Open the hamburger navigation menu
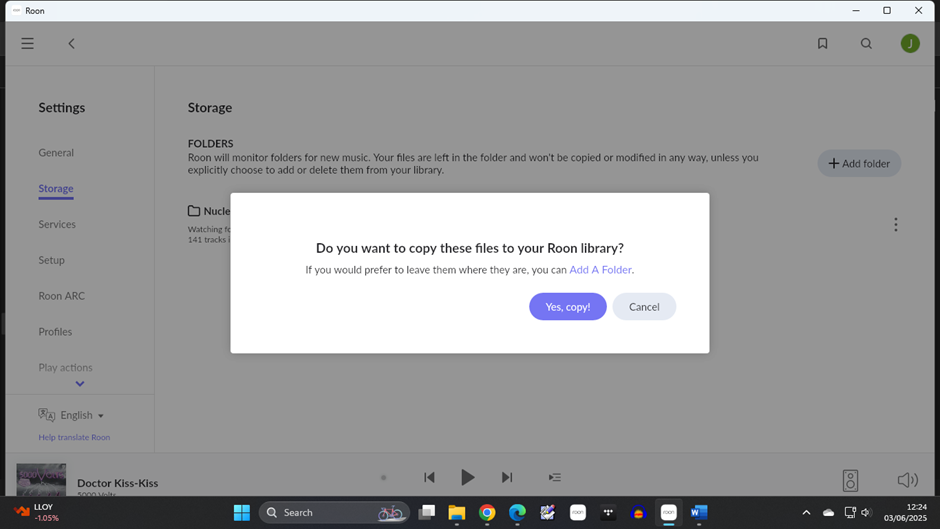This screenshot has width=940, height=529. coord(28,44)
